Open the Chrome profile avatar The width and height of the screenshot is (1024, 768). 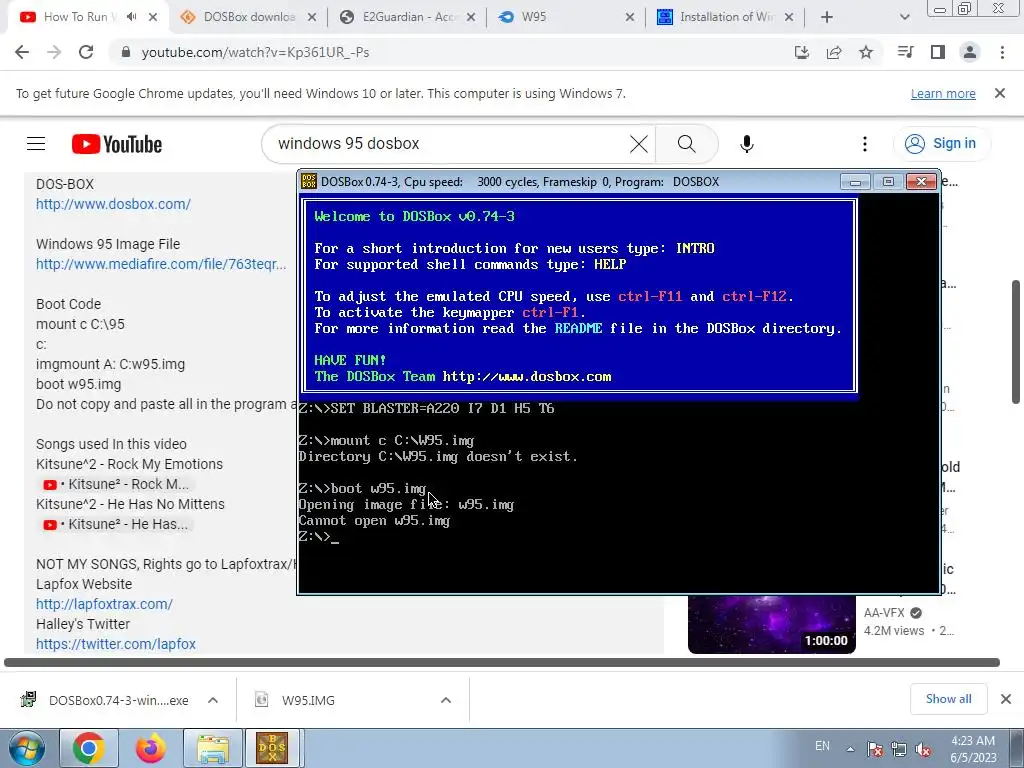click(970, 52)
